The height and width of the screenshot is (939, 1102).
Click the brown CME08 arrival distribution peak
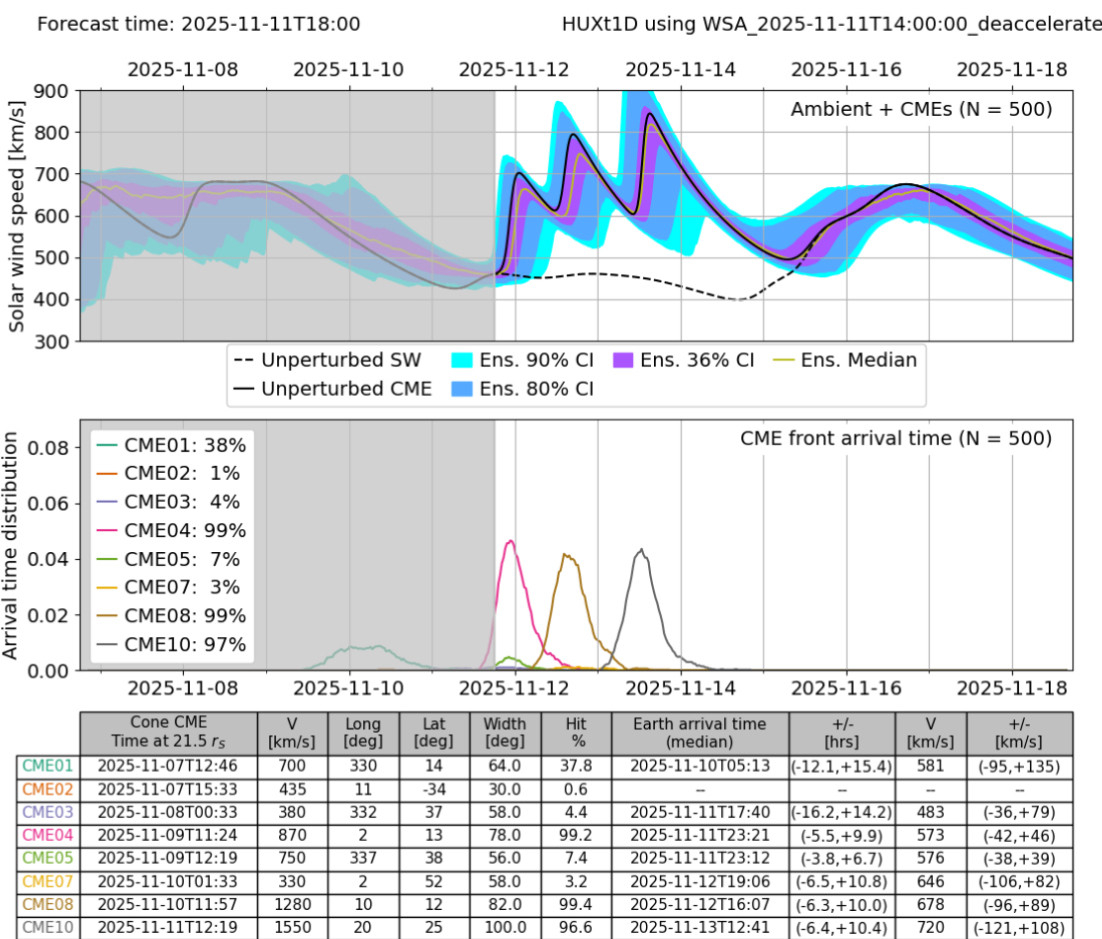coord(567,555)
